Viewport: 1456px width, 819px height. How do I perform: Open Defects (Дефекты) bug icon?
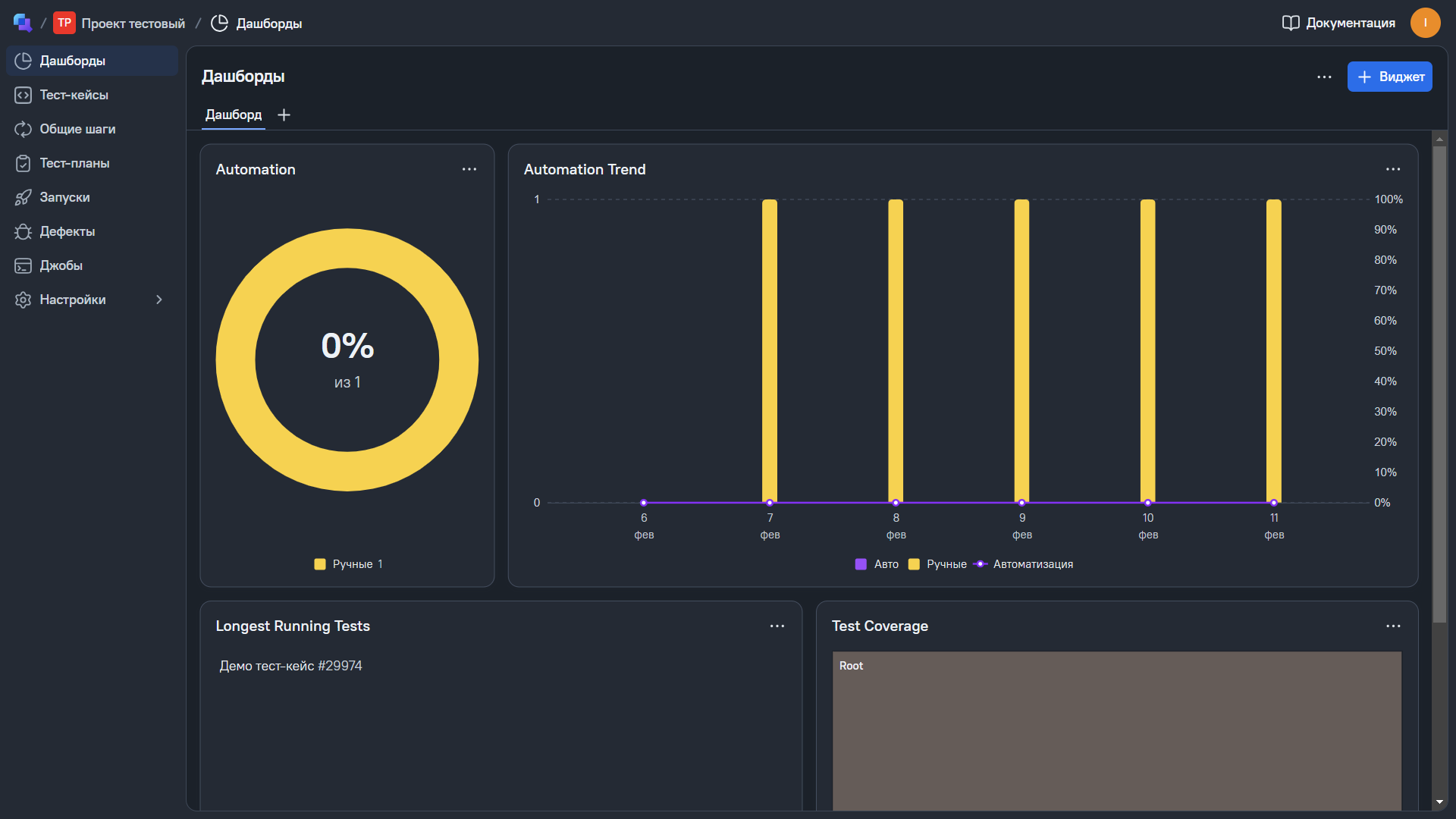tap(23, 231)
